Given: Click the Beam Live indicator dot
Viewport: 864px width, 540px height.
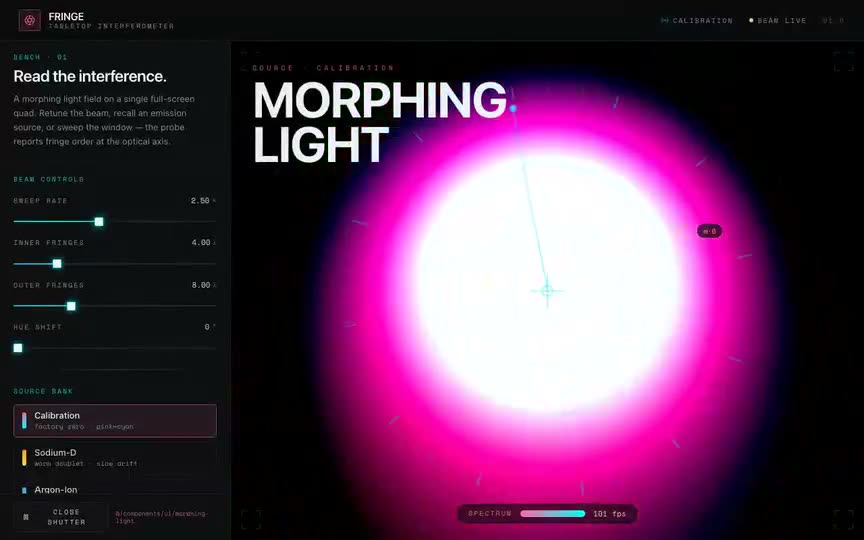Looking at the screenshot, I should pos(751,20).
